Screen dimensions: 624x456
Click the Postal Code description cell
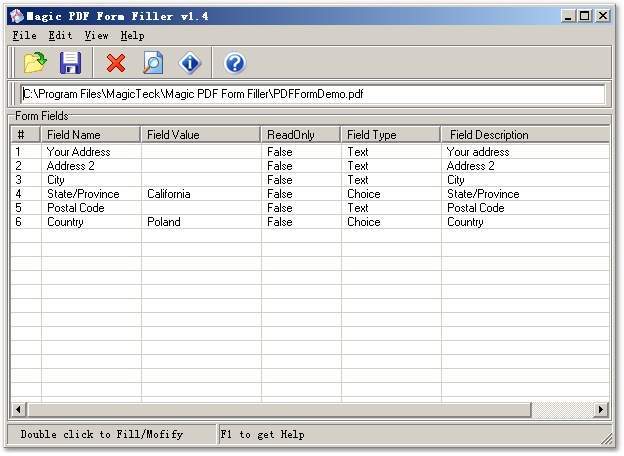476,208
